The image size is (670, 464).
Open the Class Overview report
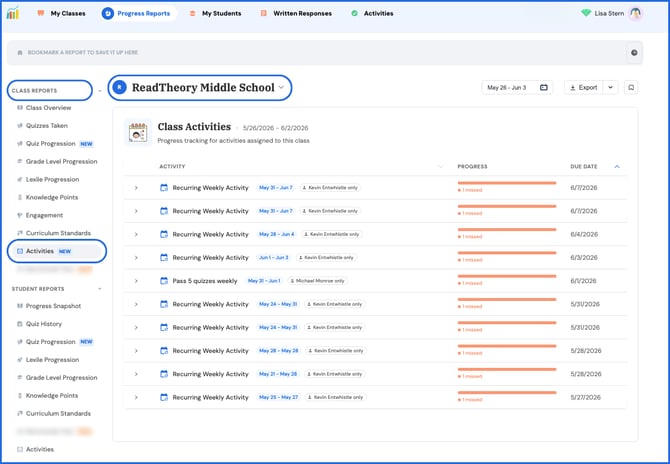click(48, 108)
